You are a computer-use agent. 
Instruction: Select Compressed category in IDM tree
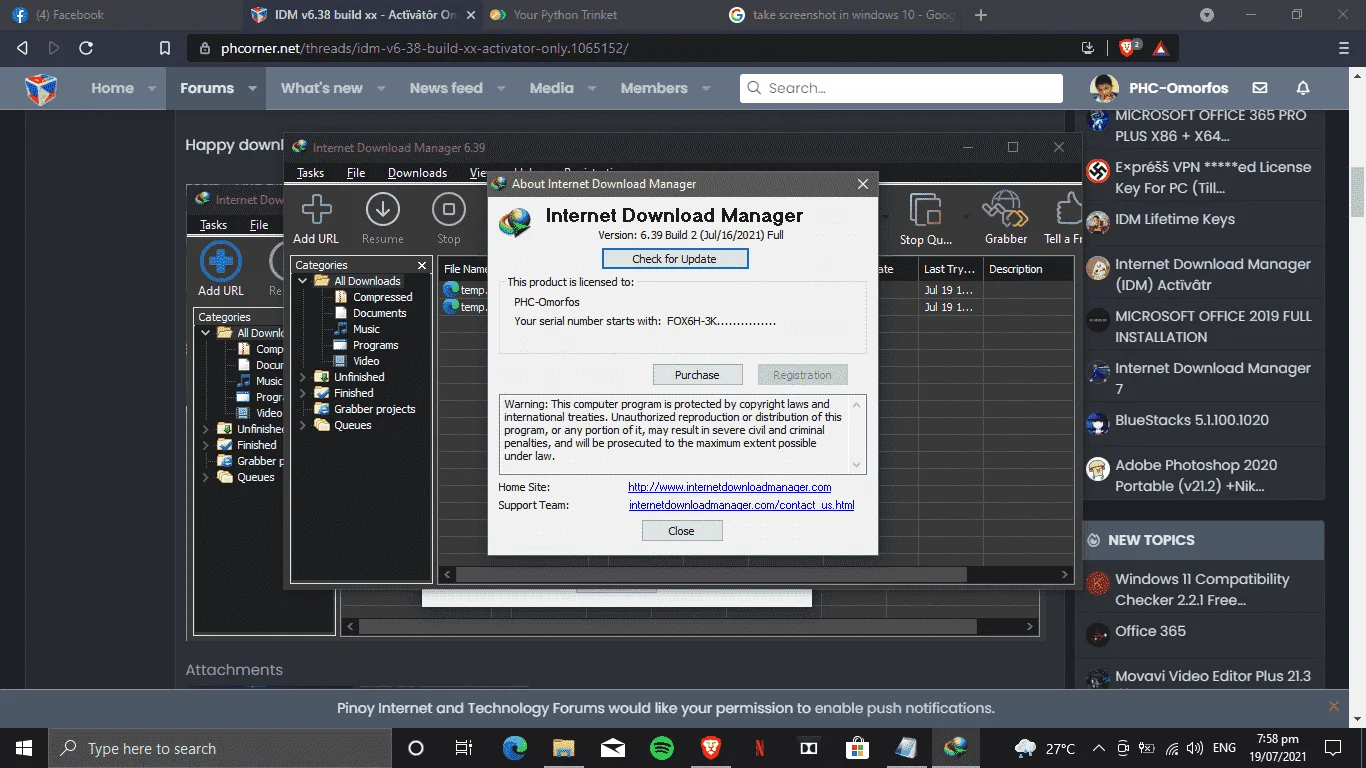[x=382, y=297]
